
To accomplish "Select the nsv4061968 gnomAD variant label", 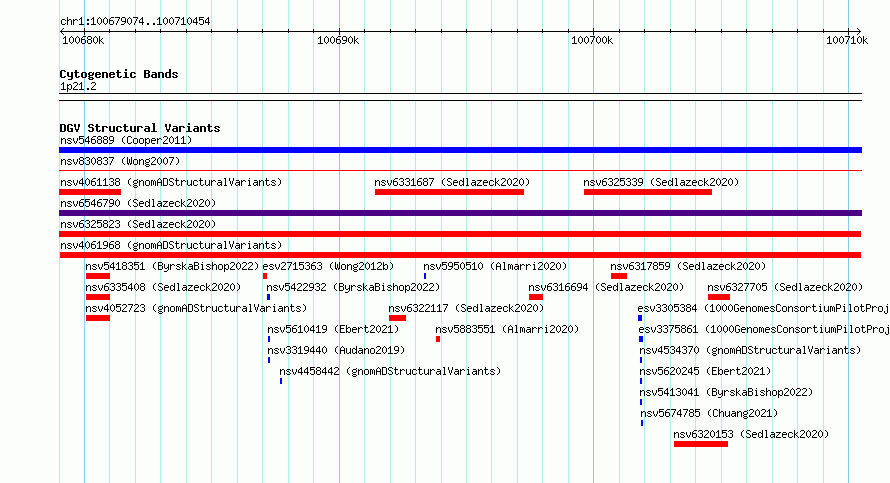I will tap(171, 245).
